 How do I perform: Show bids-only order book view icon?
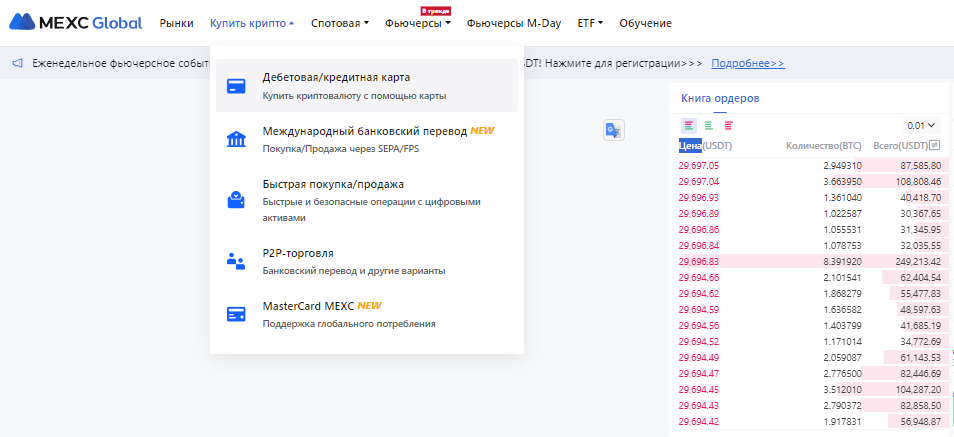(709, 126)
